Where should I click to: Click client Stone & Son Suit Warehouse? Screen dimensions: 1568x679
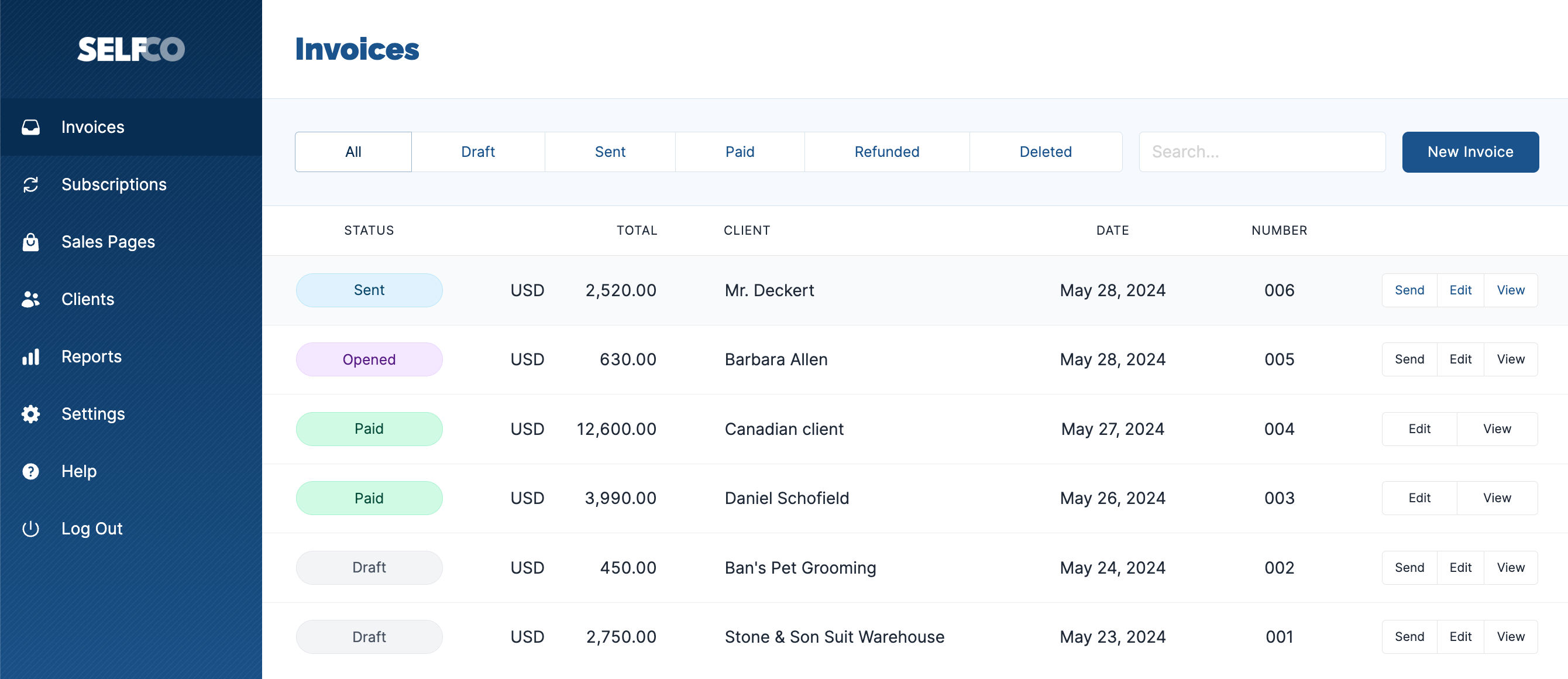tap(834, 637)
